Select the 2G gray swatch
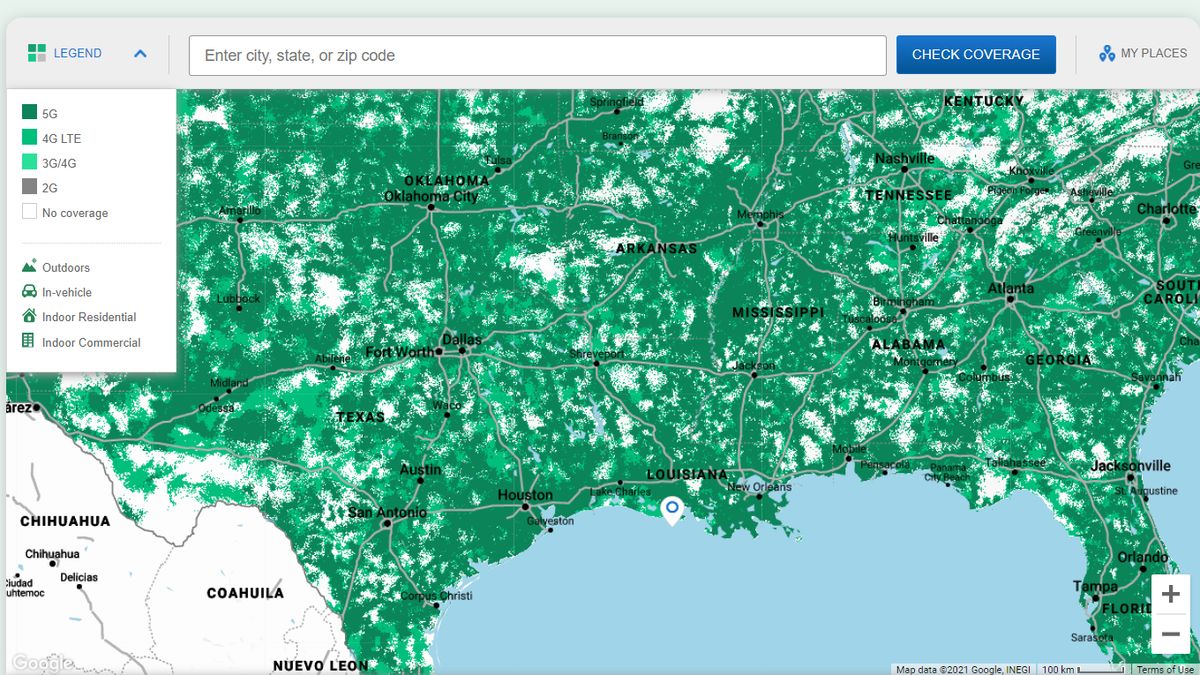 coord(29,187)
